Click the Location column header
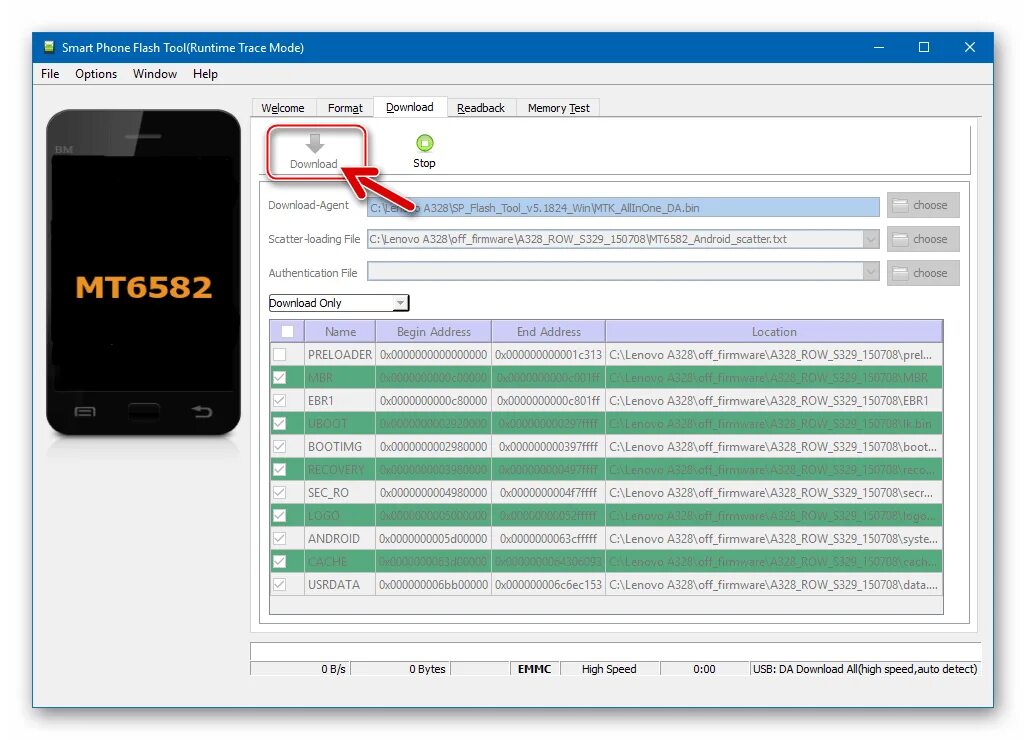Viewport: 1026px width, 740px height. click(x=774, y=332)
